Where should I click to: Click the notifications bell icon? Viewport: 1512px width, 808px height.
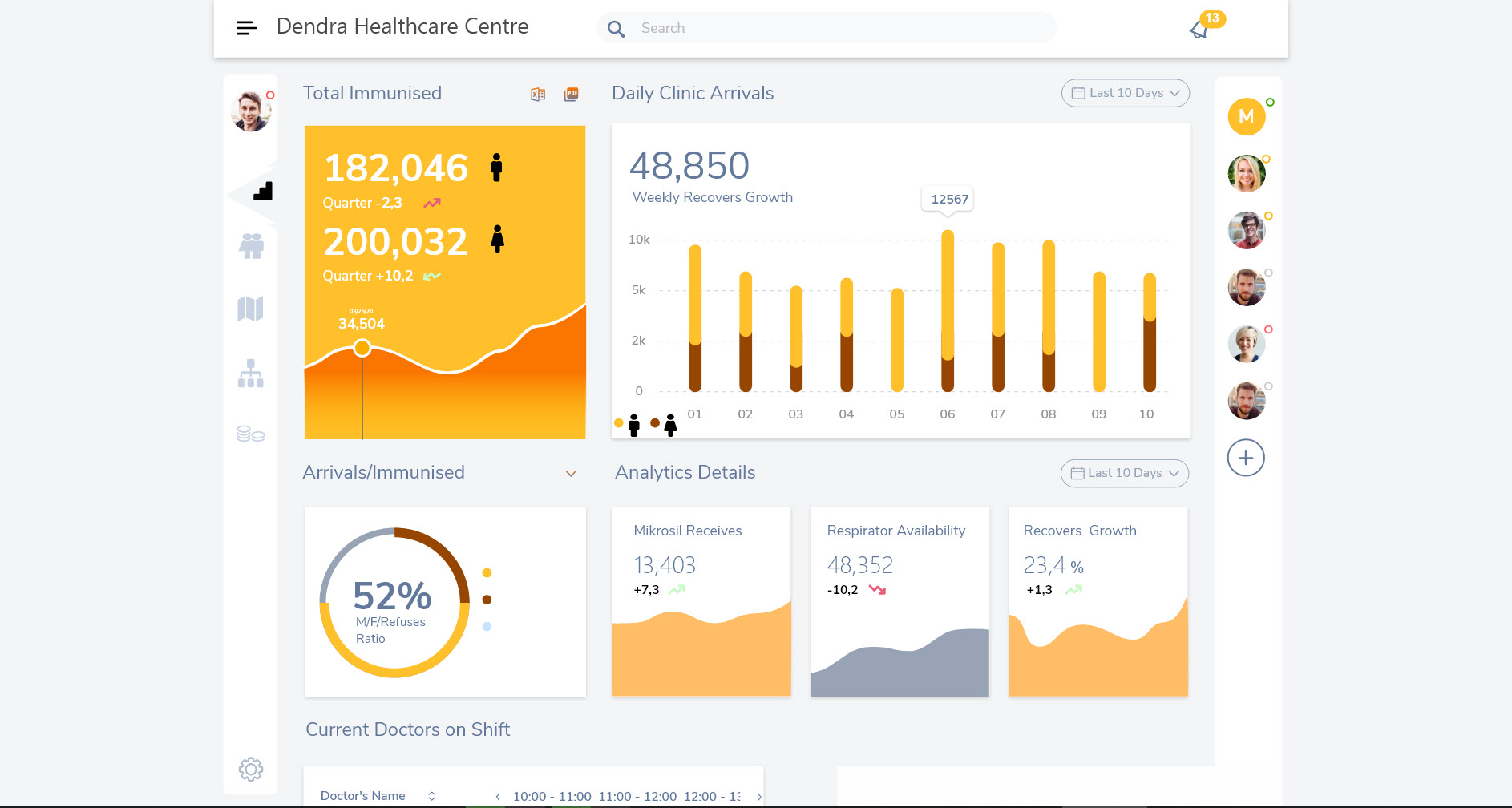click(x=1199, y=30)
